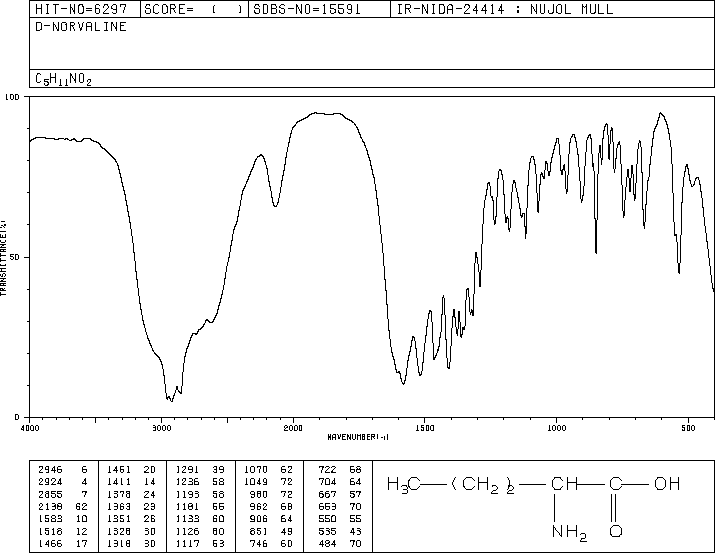
Task: Select the 1378 peak value
Action: 119,494
